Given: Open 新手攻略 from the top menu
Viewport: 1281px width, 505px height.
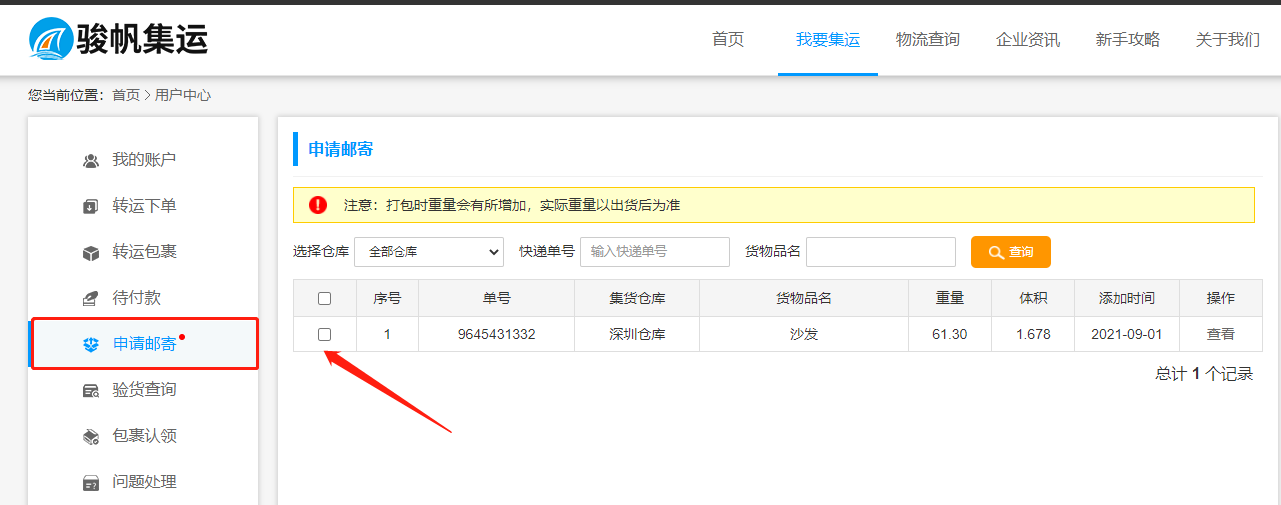Looking at the screenshot, I should point(1127,40).
